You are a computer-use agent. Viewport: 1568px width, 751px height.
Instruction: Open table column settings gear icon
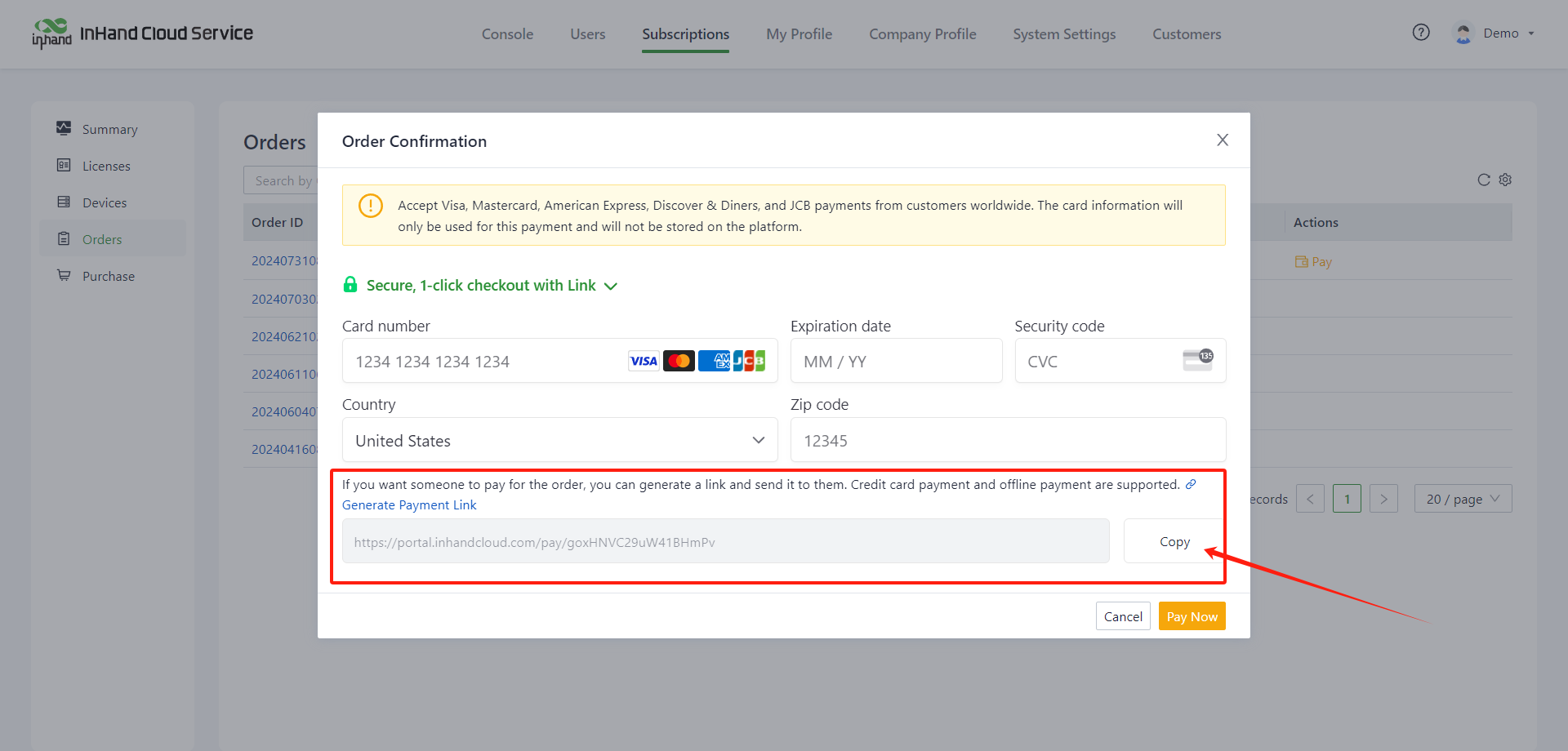[1505, 180]
